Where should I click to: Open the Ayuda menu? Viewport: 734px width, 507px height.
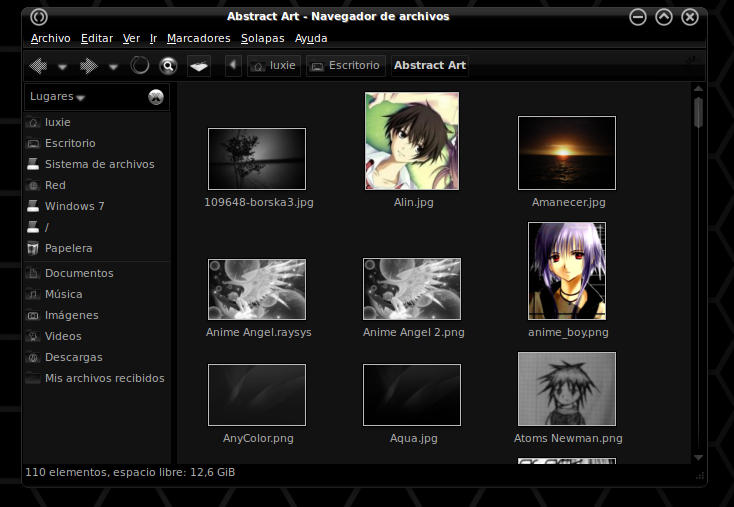click(x=311, y=38)
